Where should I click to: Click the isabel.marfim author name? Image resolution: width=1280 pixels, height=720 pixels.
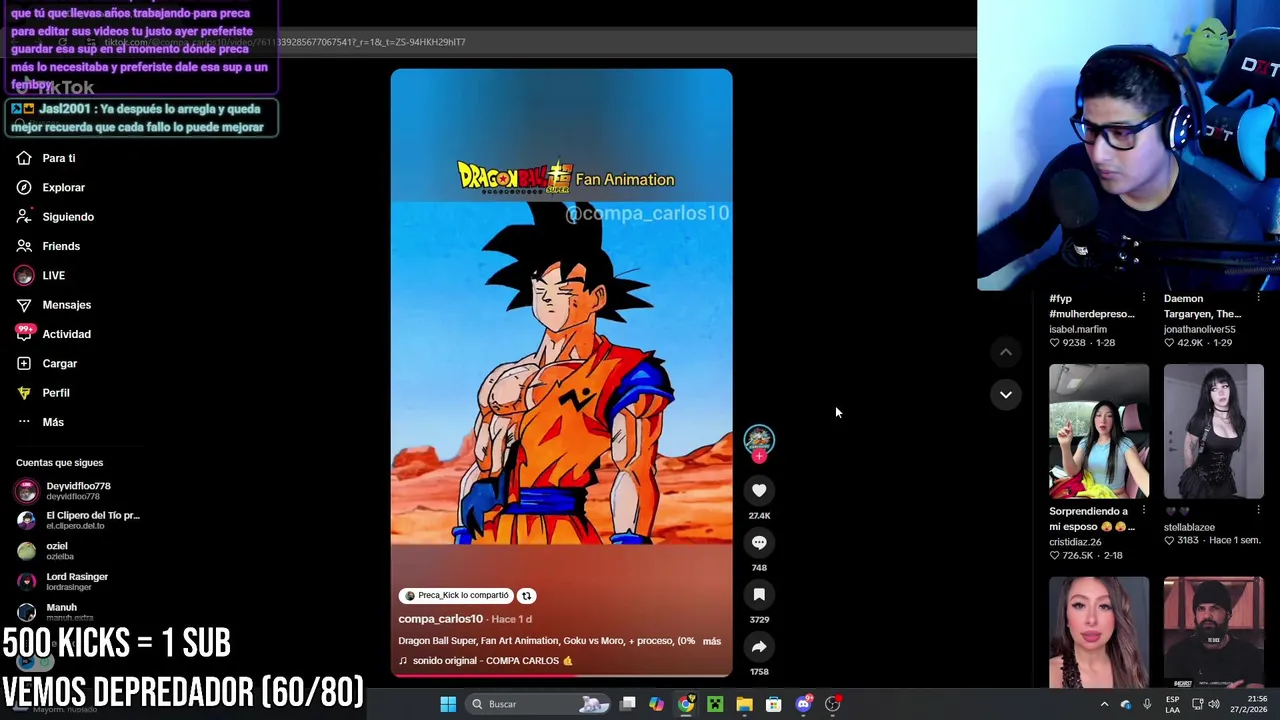pyautogui.click(x=1077, y=329)
